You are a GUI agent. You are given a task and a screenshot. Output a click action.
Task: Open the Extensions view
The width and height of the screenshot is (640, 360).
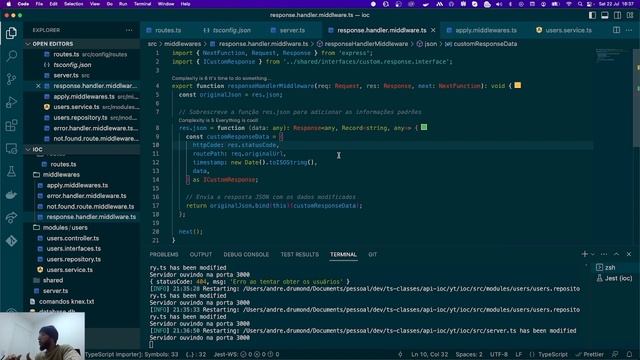11,125
